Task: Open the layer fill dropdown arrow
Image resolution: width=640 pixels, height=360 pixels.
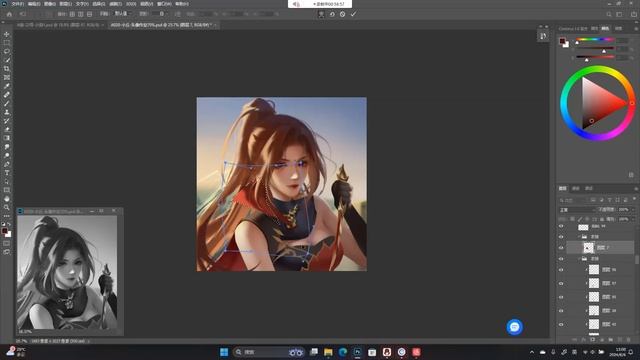Action: pos(633,219)
